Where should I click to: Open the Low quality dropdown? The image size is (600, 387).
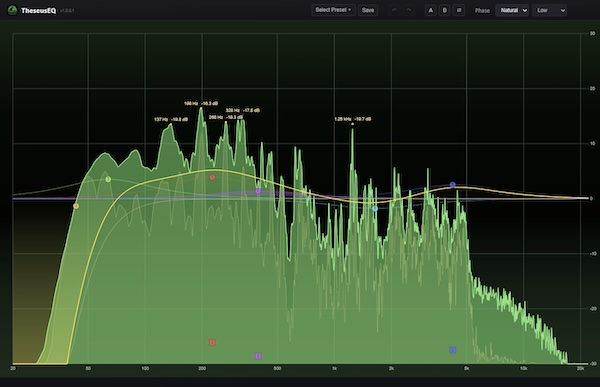point(550,10)
